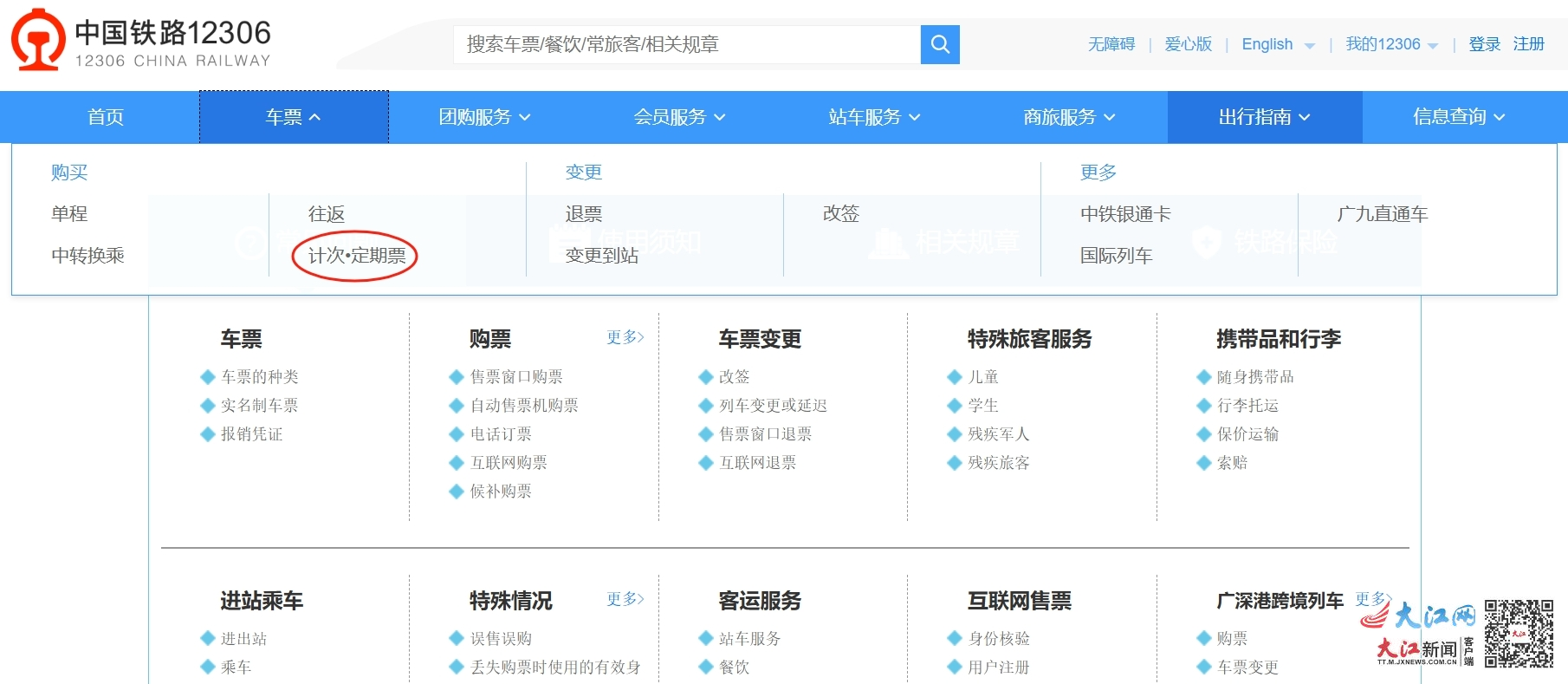1568x684 pixels.
Task: Select 单程 ticket option
Action: (69, 213)
